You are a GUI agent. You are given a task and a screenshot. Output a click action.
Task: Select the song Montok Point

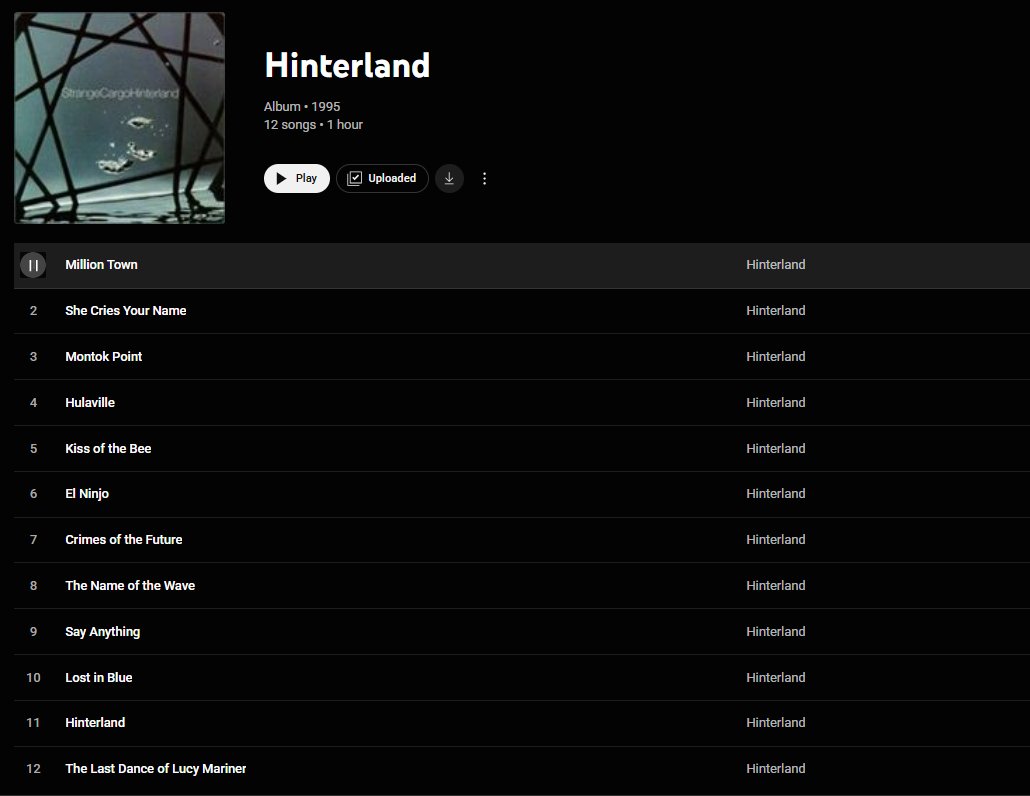pyautogui.click(x=104, y=357)
